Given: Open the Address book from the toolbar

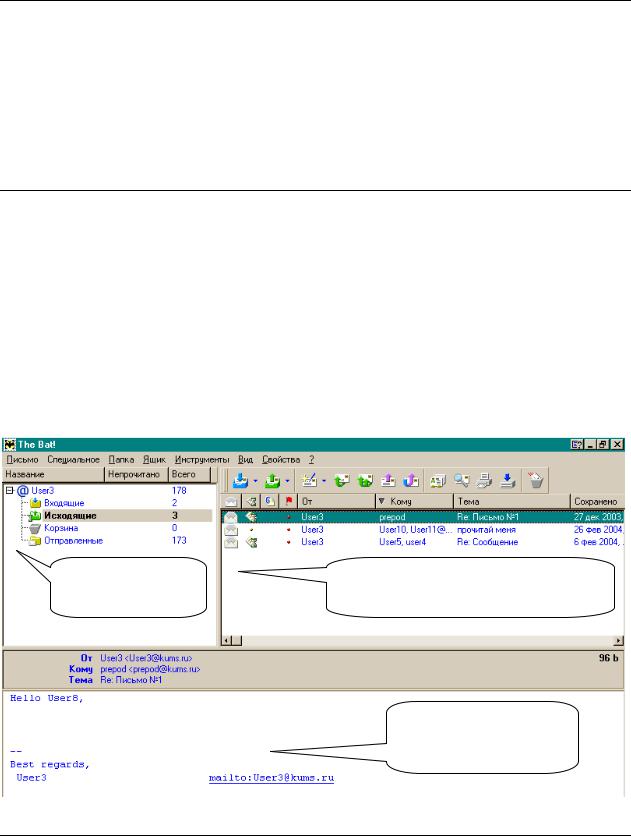Looking at the screenshot, I should point(438,480).
